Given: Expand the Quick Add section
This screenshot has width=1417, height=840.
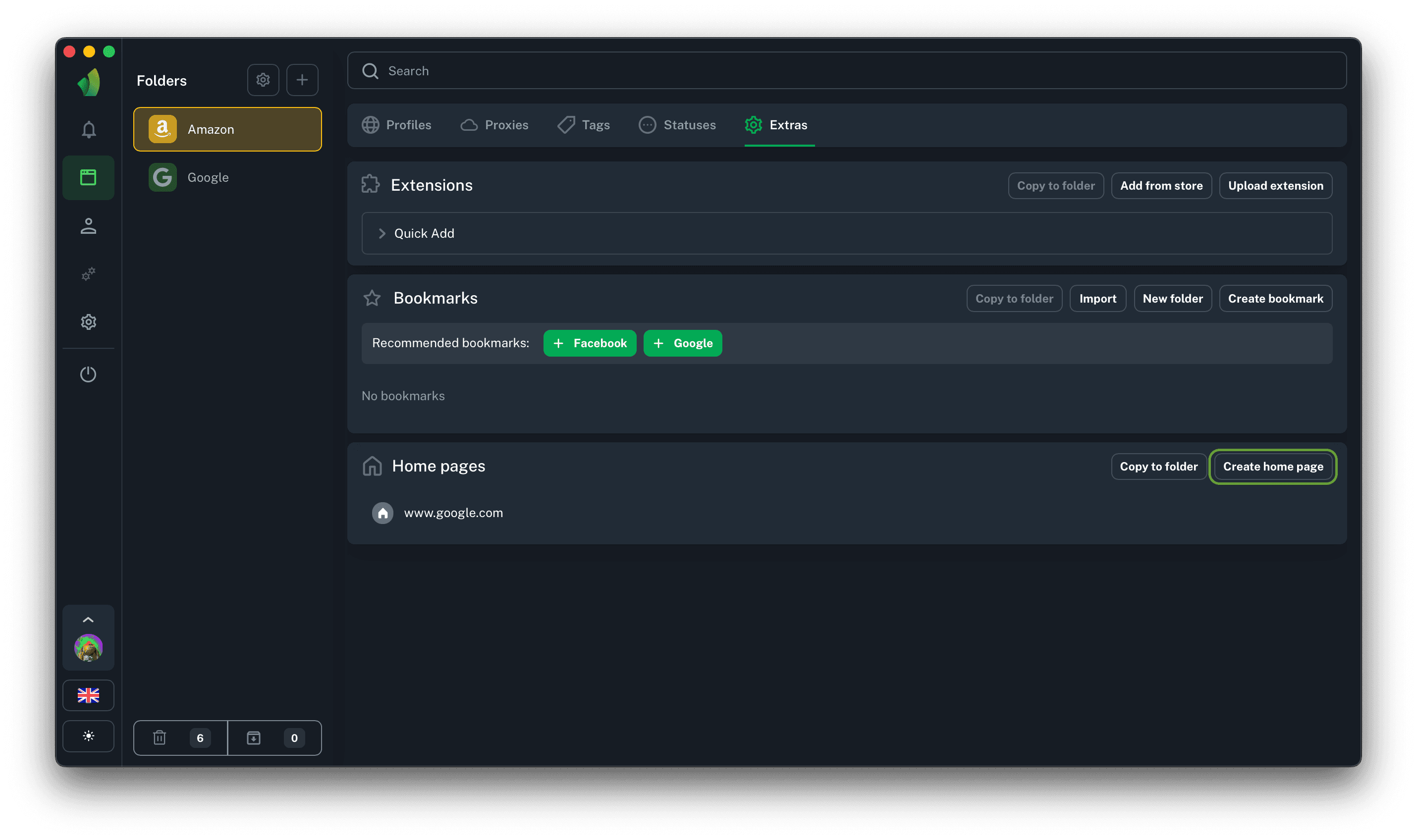Looking at the screenshot, I should (x=424, y=233).
